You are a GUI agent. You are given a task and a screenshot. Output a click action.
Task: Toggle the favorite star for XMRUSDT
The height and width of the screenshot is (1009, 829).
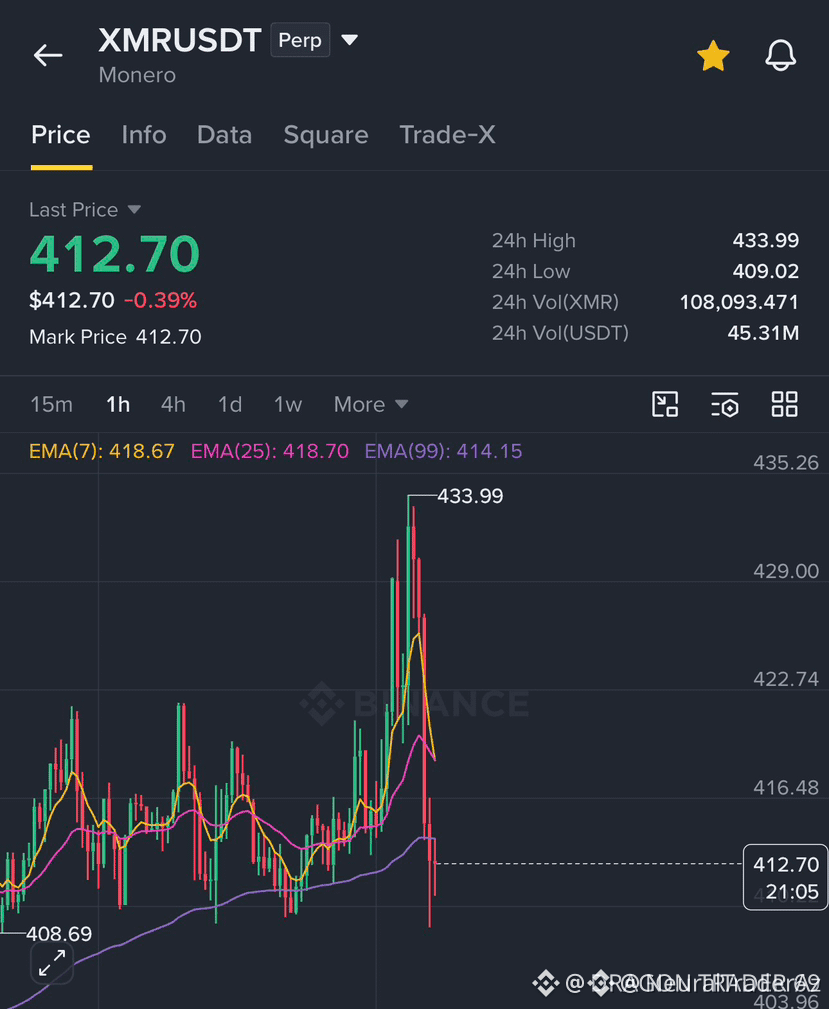pyautogui.click(x=713, y=56)
